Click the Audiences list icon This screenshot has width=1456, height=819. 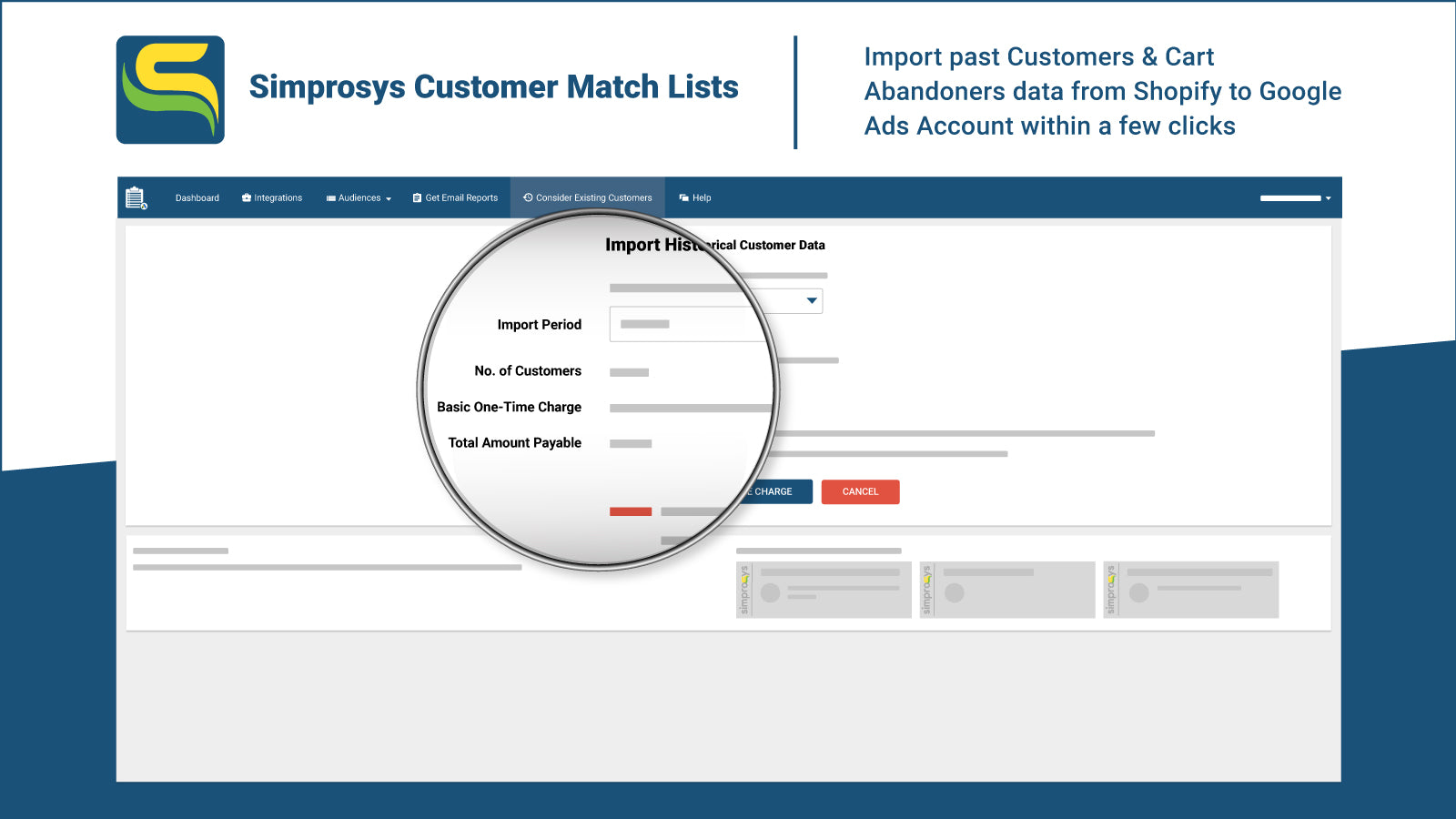329,197
